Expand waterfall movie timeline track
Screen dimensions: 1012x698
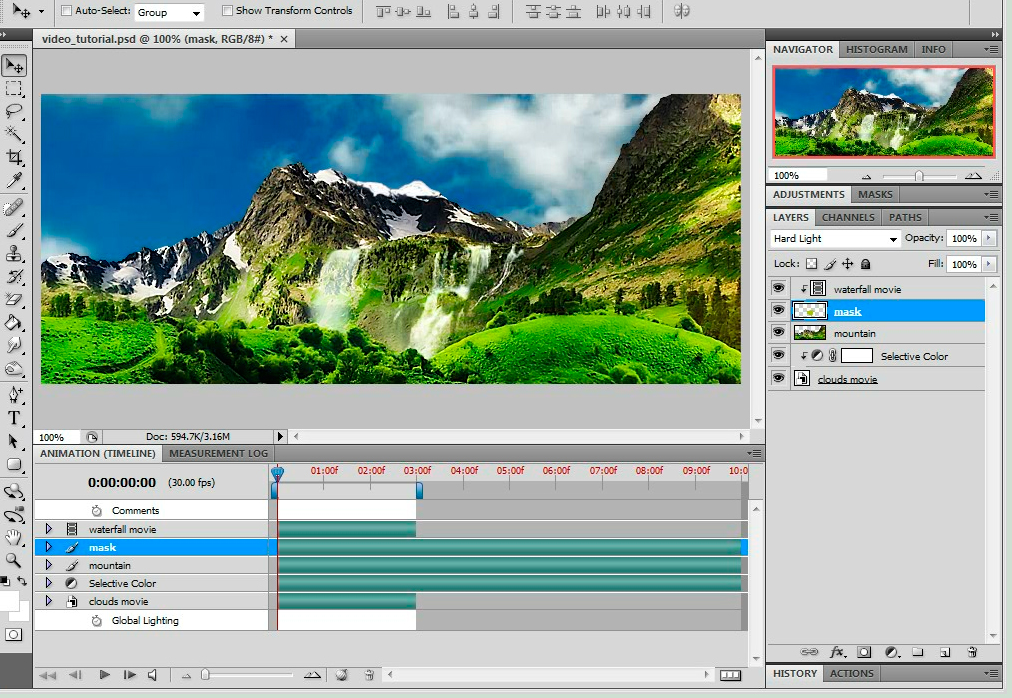tap(48, 529)
